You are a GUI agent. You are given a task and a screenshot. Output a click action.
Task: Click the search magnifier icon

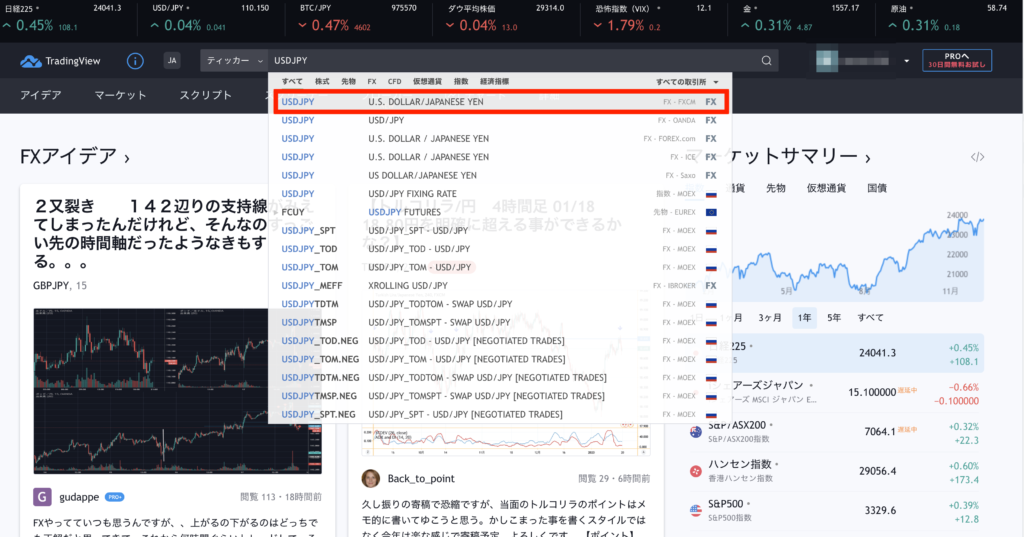[767, 61]
